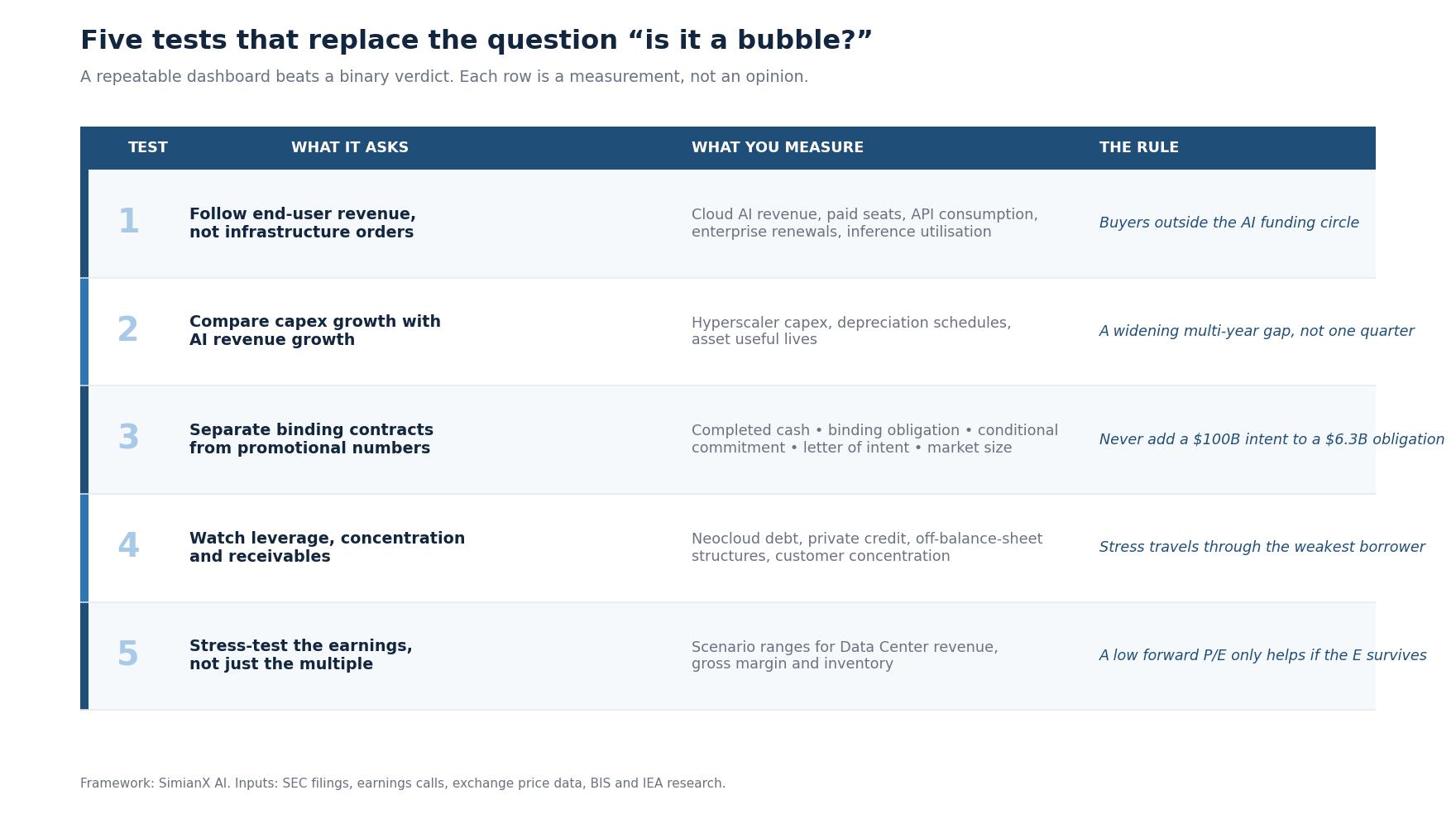
Task: Select rule 'Stress travels through the weakest borrower'
Action: (1262, 548)
